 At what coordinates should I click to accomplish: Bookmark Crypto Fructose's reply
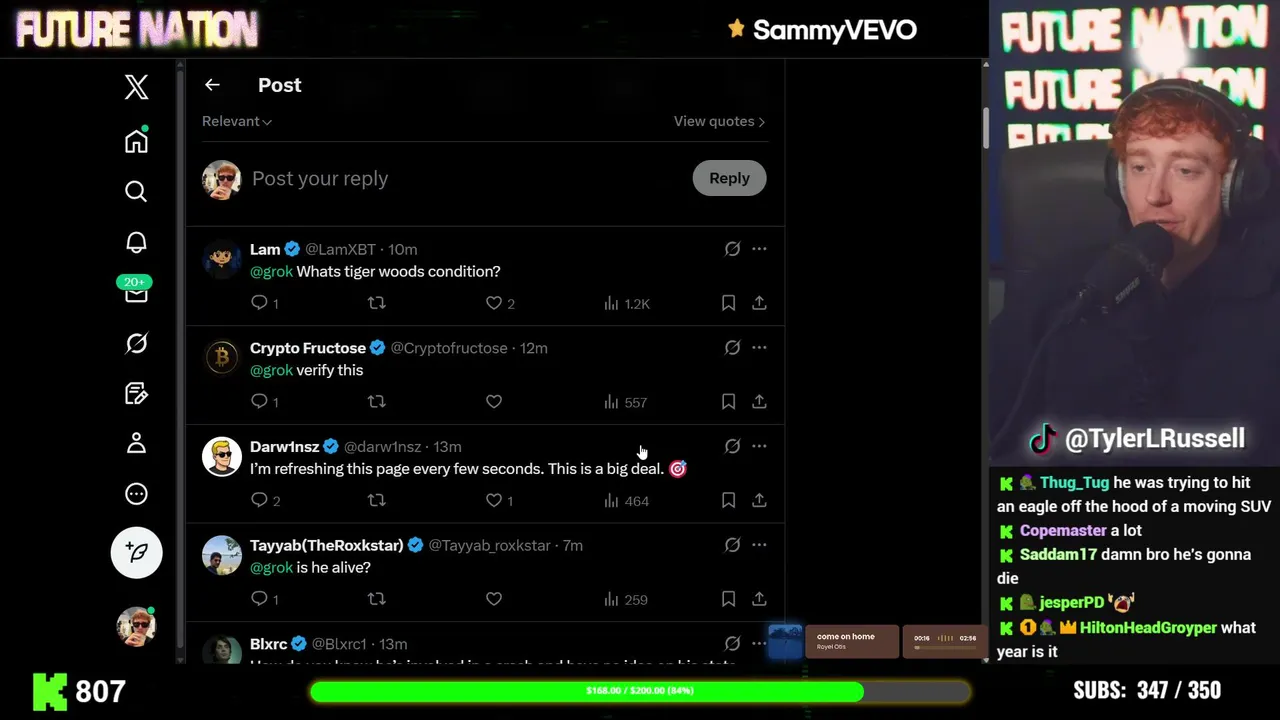pos(728,401)
